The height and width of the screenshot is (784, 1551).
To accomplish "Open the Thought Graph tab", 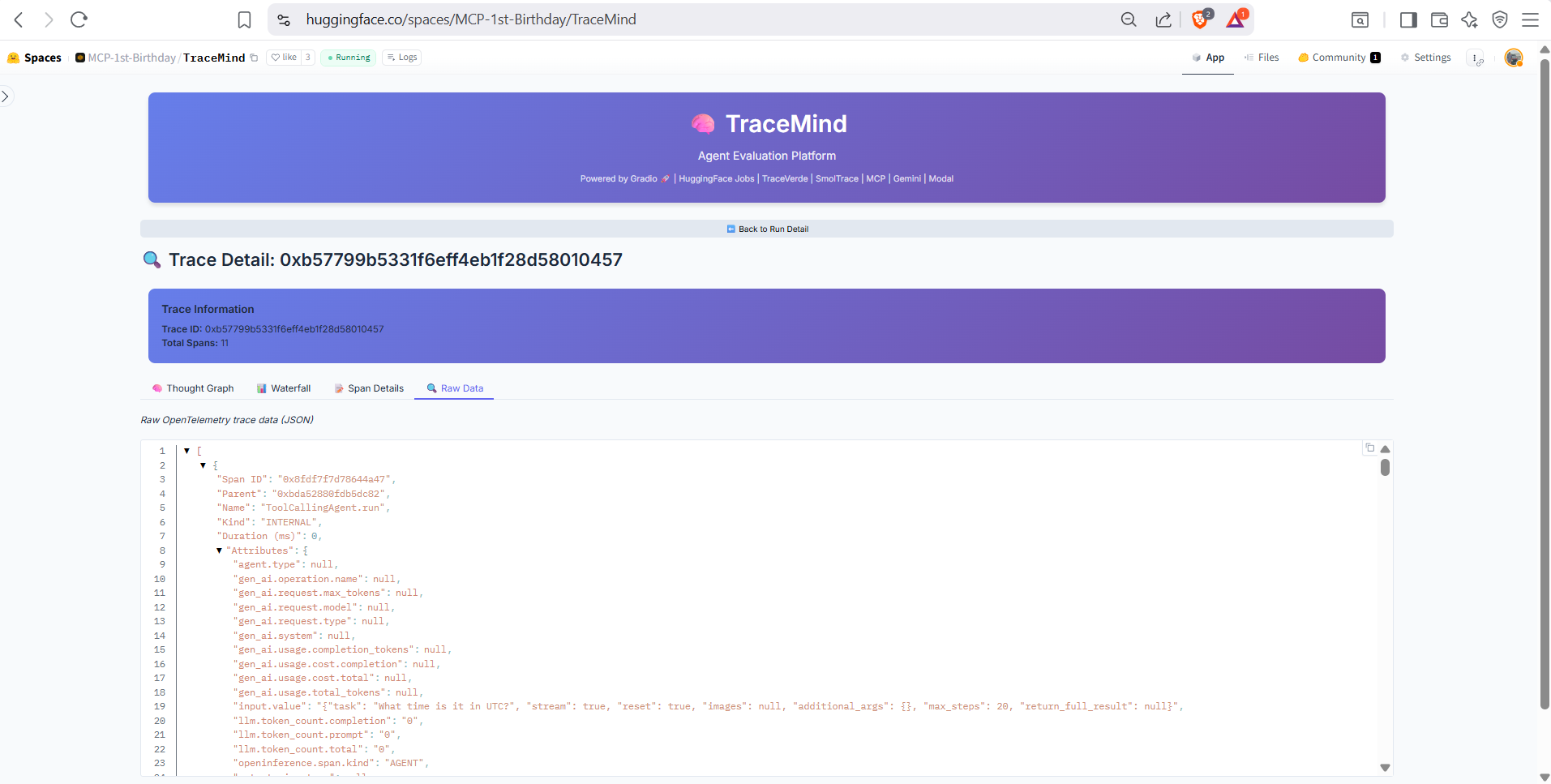I will point(193,388).
